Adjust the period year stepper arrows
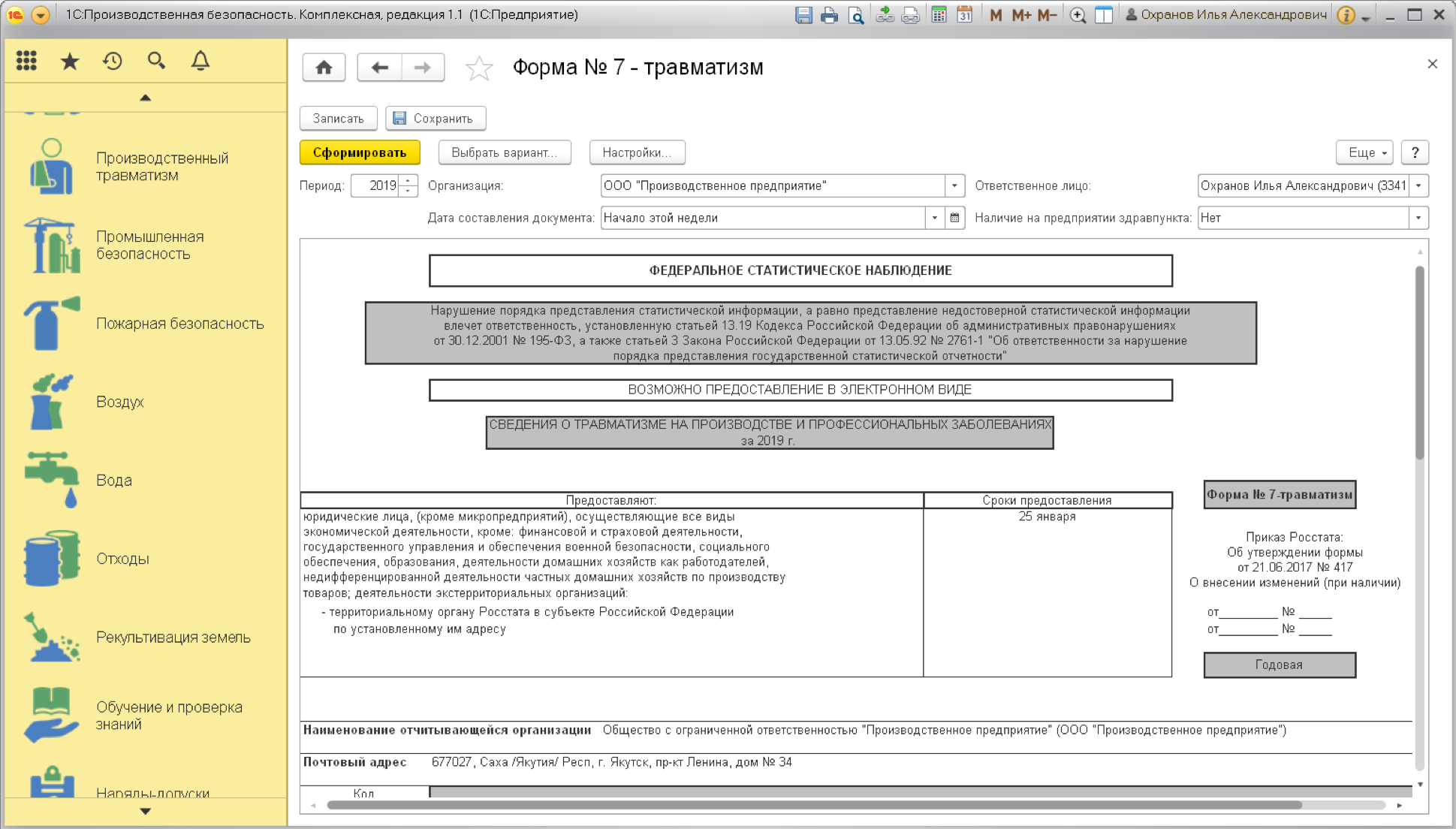Image resolution: width=1456 pixels, height=829 pixels. 408,185
